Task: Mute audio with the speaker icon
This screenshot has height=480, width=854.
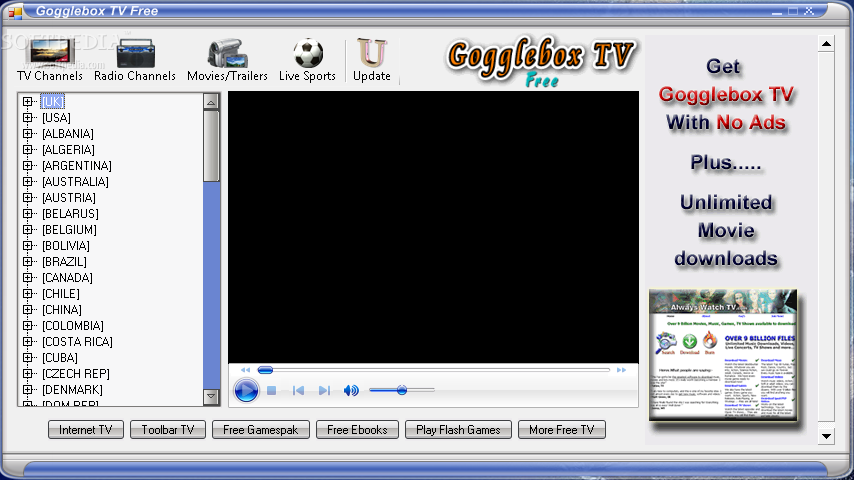Action: [x=351, y=390]
